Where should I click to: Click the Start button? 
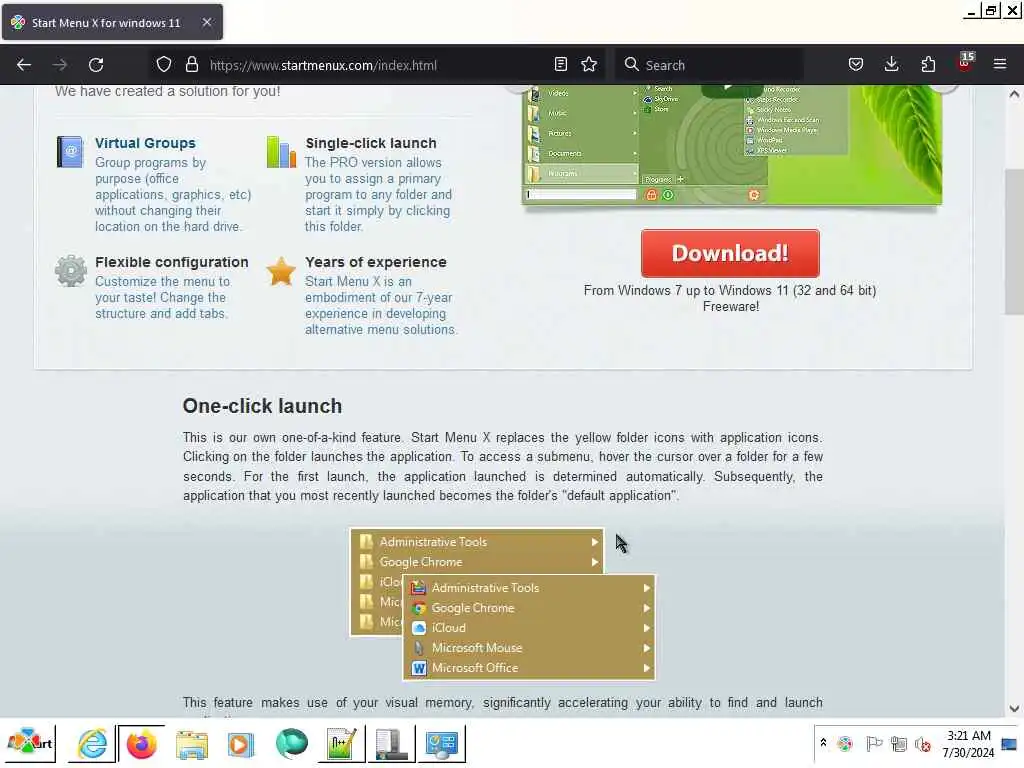tap(29, 744)
